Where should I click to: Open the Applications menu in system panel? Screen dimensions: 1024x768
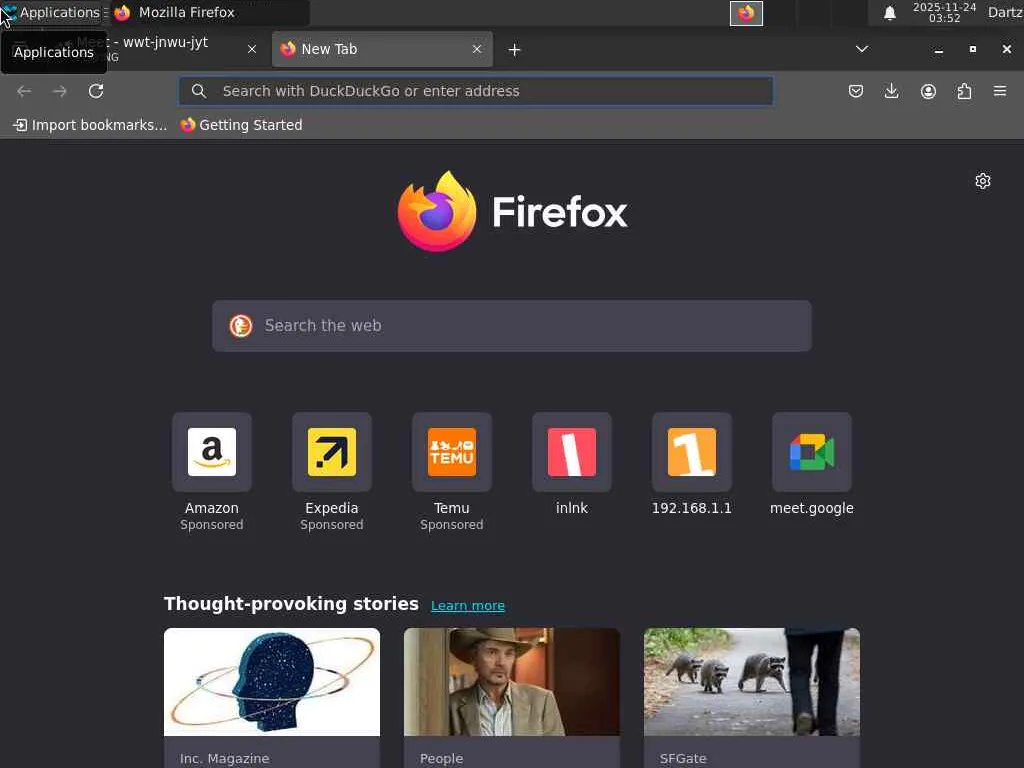tap(52, 12)
